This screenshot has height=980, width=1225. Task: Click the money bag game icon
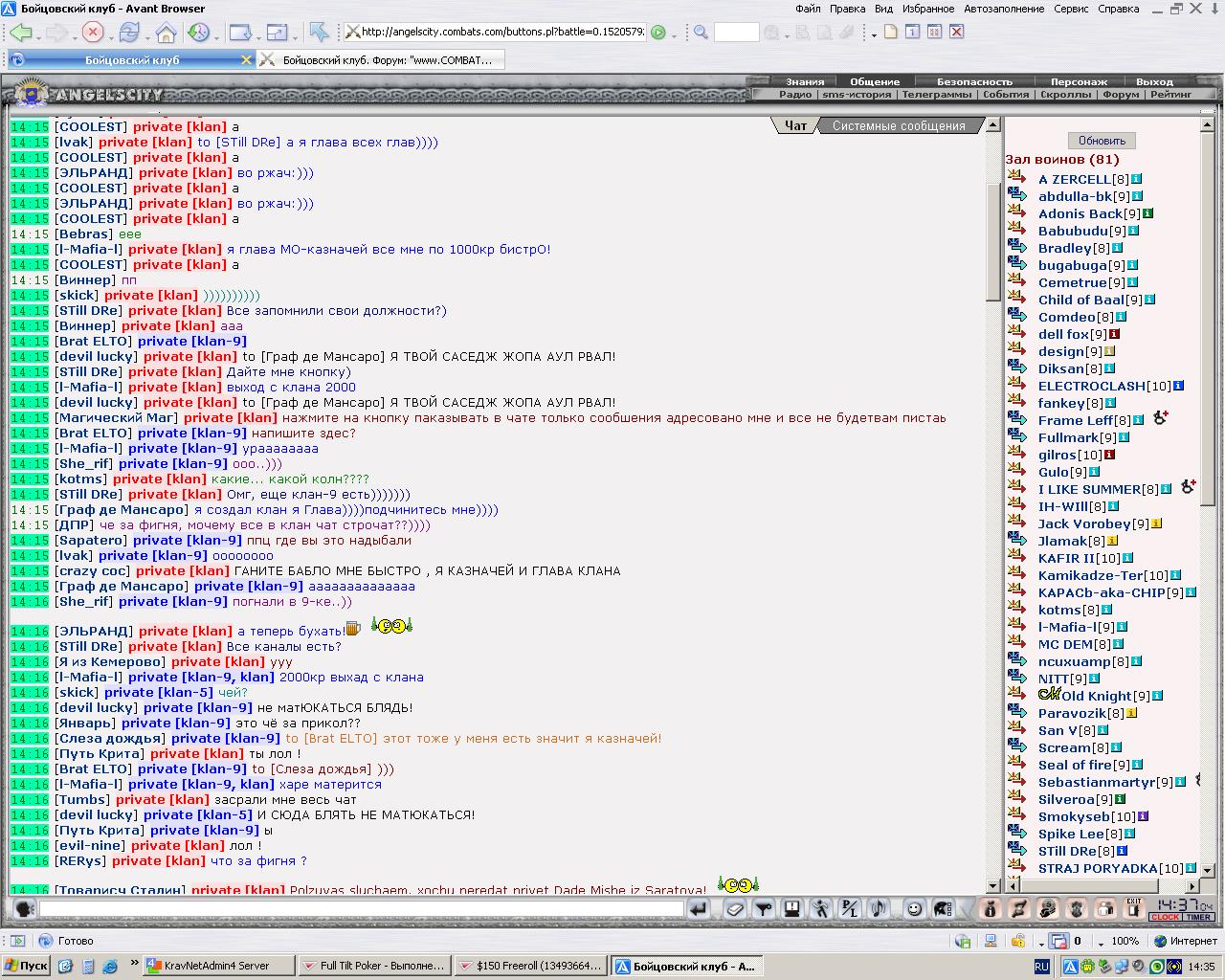pyautogui.click(x=991, y=909)
